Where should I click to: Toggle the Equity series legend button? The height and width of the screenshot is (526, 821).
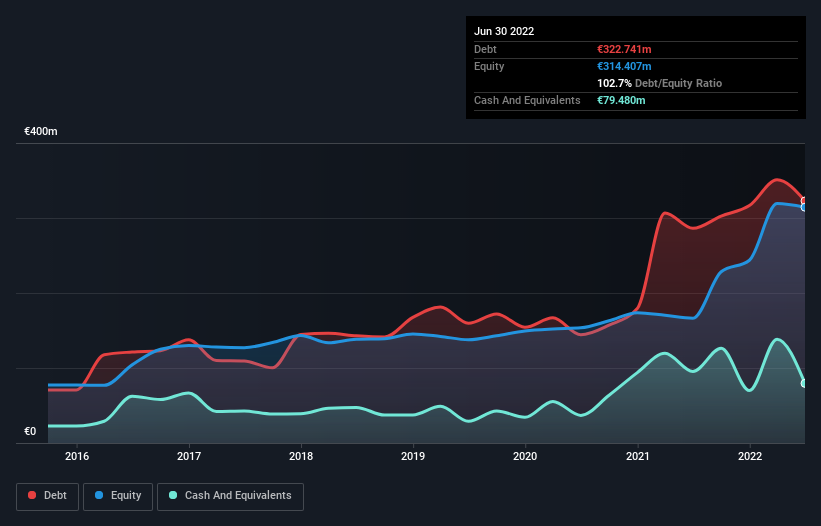tap(118, 496)
